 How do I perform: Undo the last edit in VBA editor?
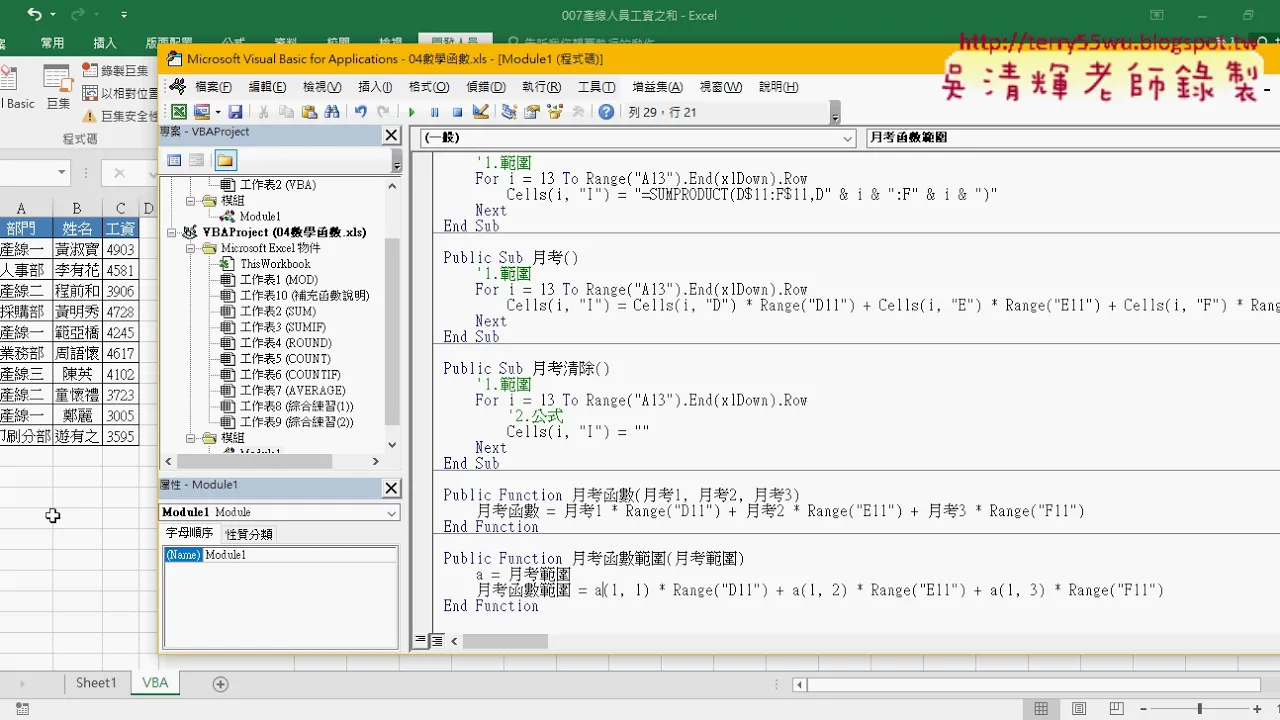pos(360,112)
